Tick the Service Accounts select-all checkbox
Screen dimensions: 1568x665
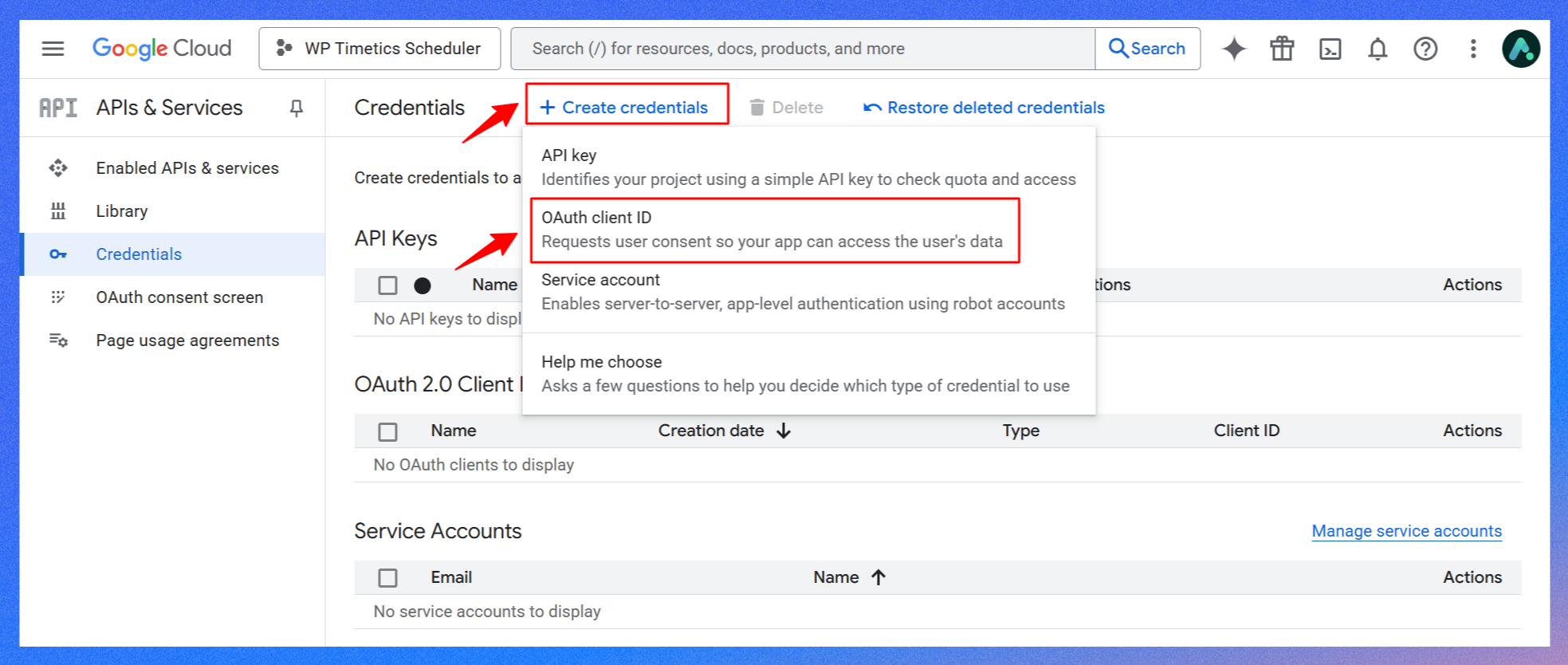point(388,578)
